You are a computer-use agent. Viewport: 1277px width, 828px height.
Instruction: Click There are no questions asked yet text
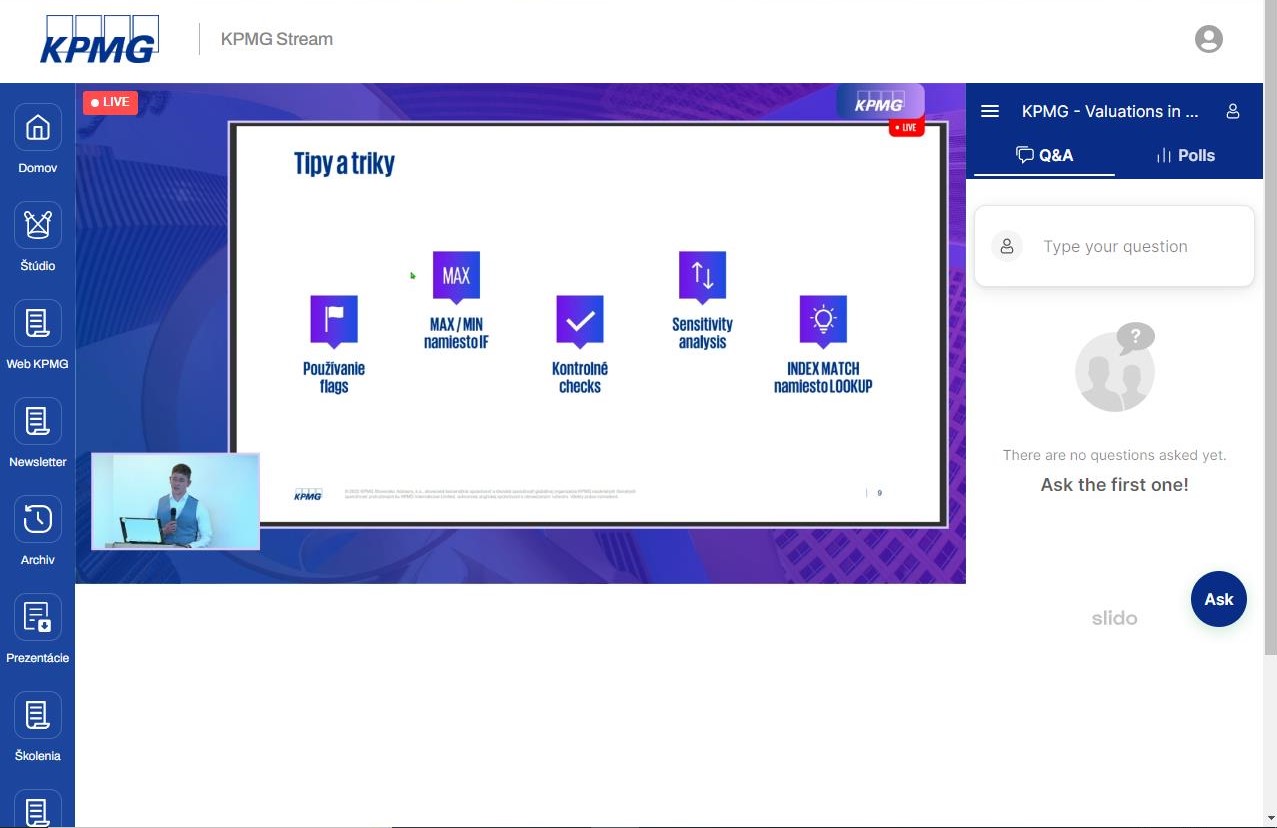click(x=1114, y=455)
